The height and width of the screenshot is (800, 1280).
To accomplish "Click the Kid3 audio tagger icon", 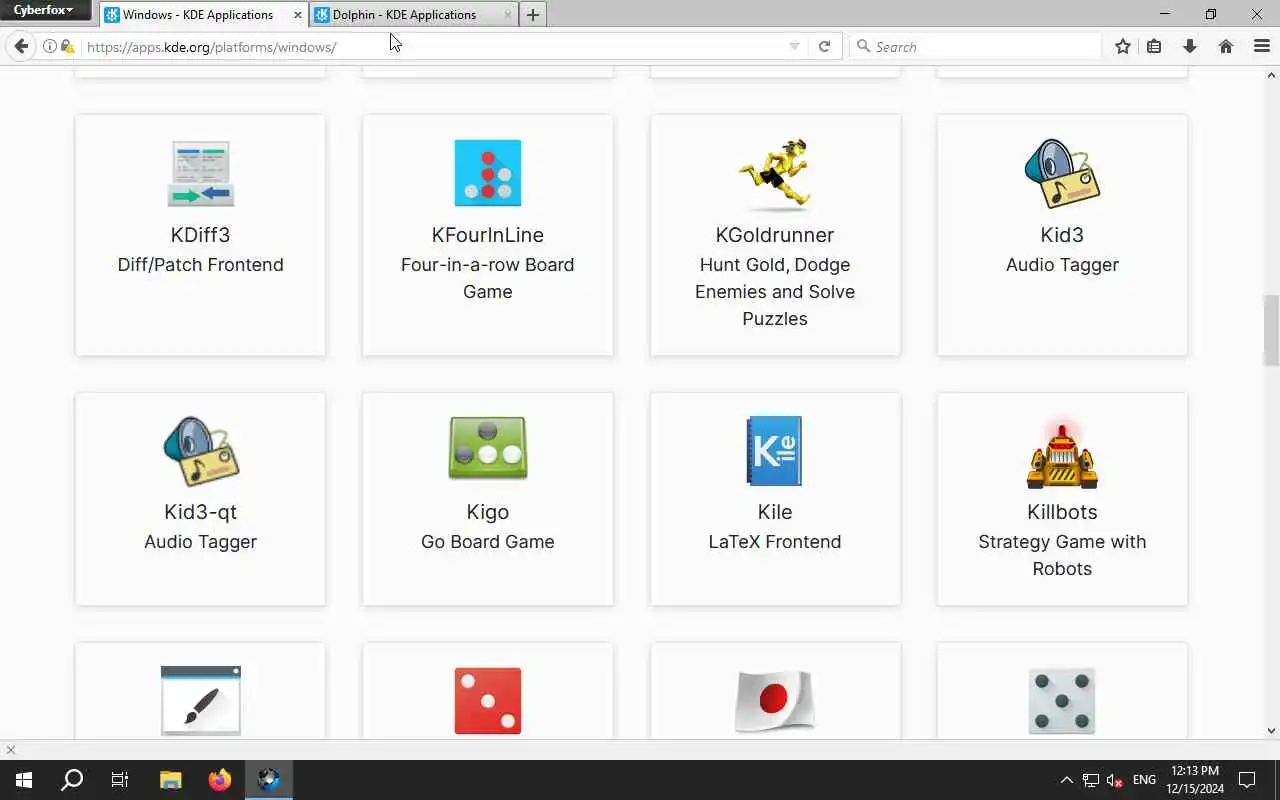I will [1062, 173].
